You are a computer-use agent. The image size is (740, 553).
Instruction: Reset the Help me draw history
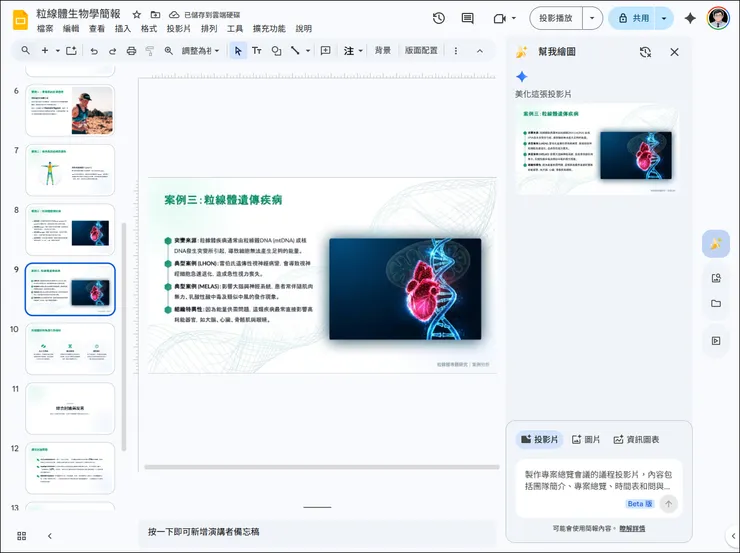point(645,52)
